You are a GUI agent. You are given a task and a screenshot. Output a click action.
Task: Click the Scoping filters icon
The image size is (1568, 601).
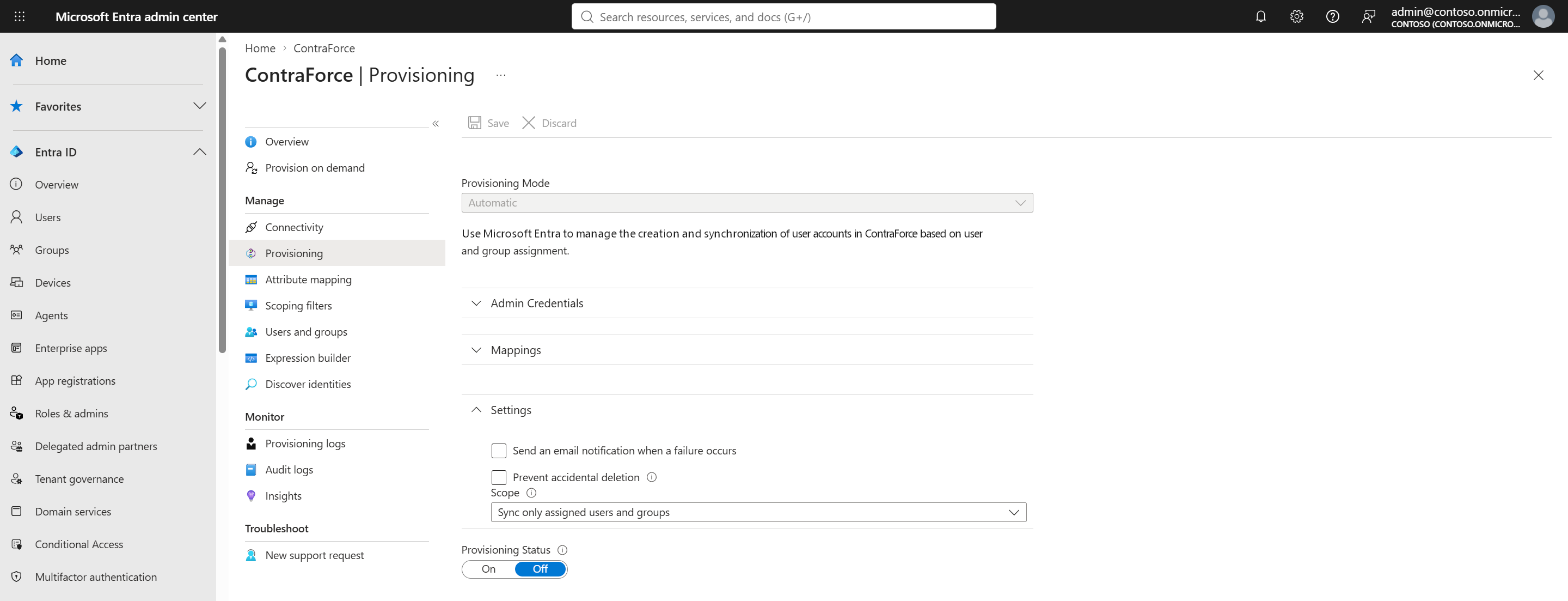click(251, 306)
